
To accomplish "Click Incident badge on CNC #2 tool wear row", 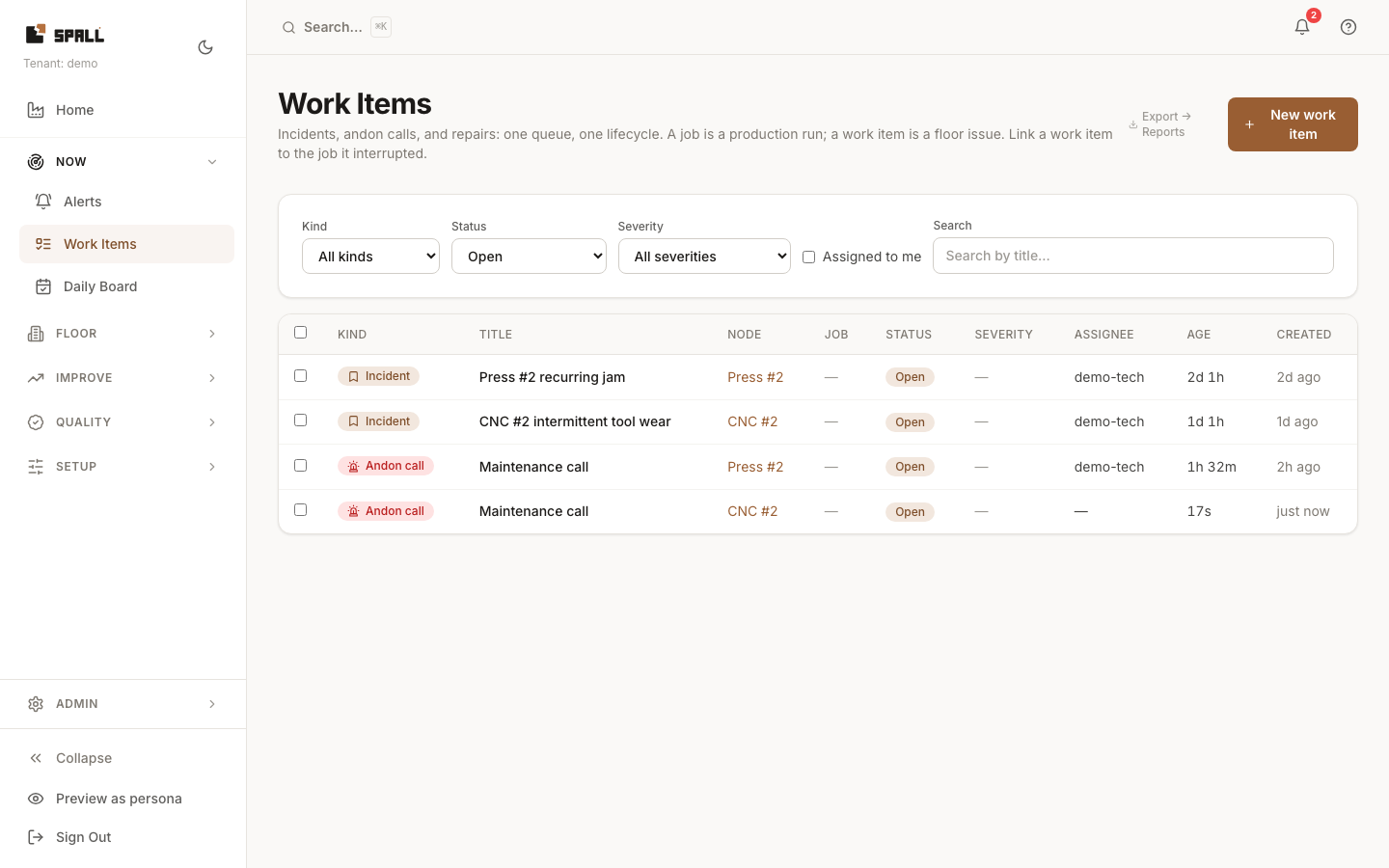I will 378,421.
